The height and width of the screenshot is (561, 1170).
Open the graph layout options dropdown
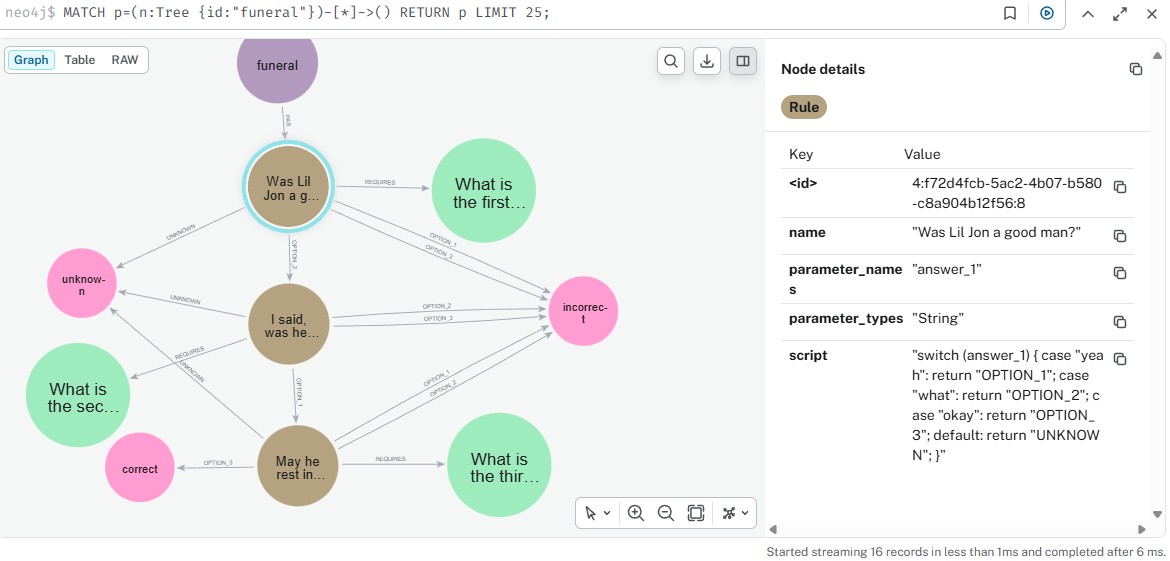(x=735, y=513)
